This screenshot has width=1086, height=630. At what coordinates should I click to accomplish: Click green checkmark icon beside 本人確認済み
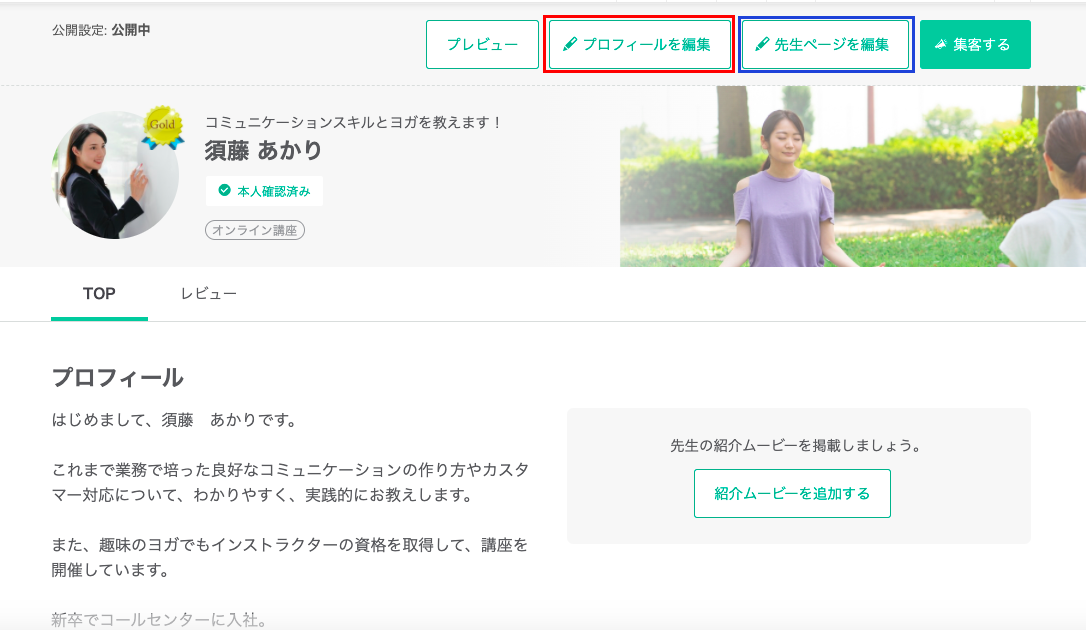pos(224,190)
